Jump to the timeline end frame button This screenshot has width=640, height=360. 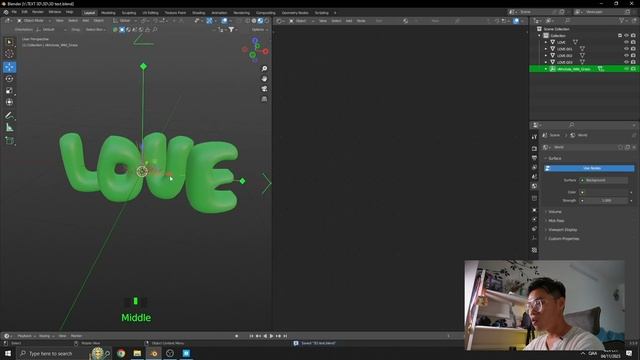[x=285, y=336]
